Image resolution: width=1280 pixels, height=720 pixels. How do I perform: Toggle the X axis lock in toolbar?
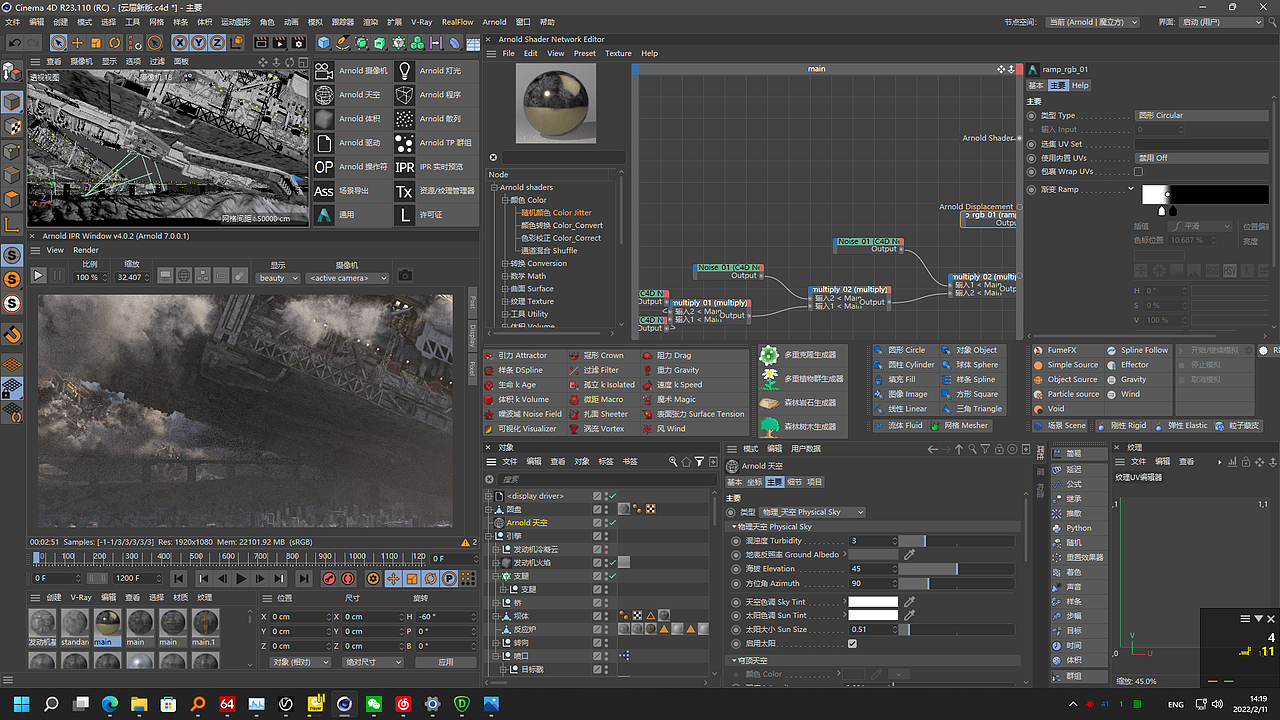coord(181,43)
